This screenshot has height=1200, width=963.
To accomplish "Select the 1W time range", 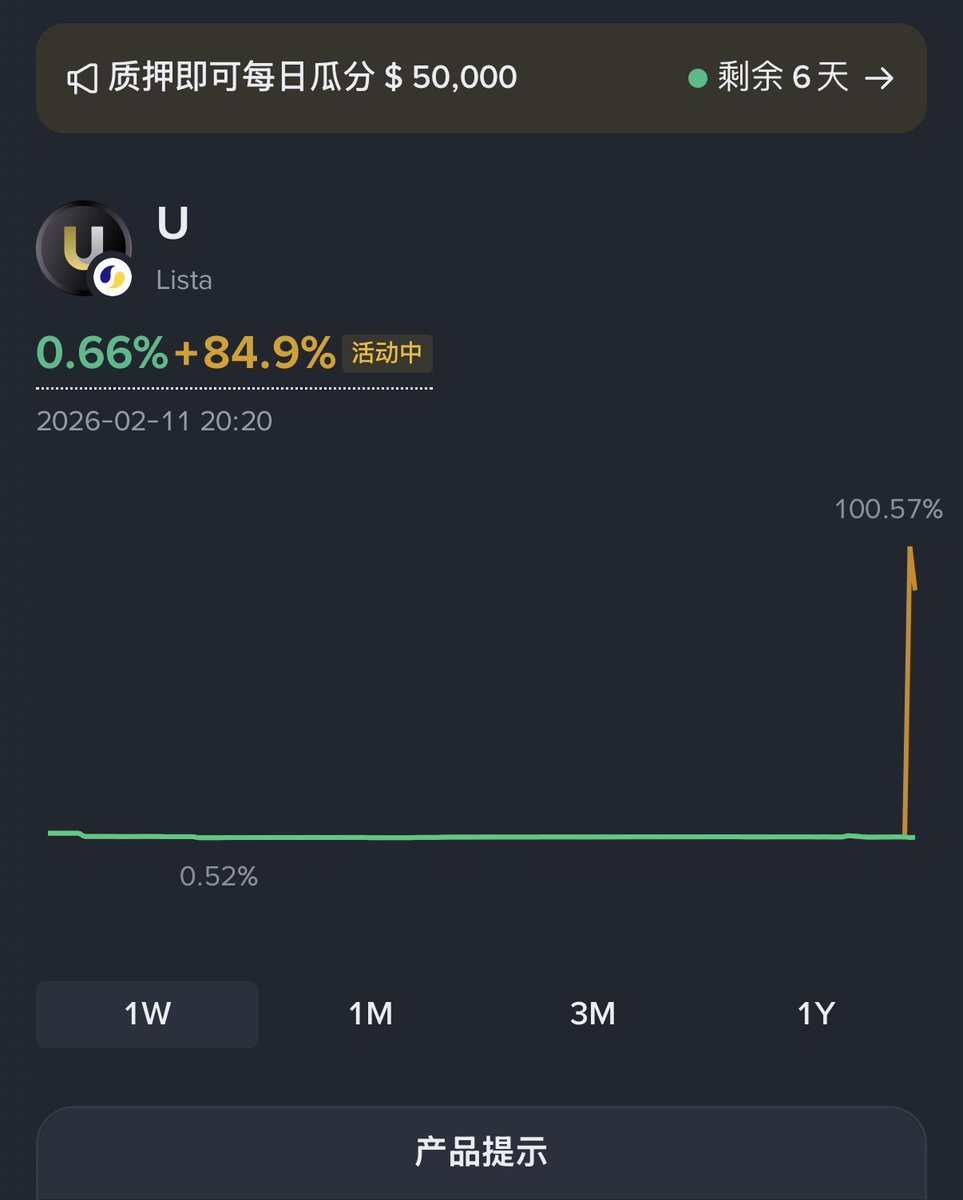I will click(x=147, y=1014).
